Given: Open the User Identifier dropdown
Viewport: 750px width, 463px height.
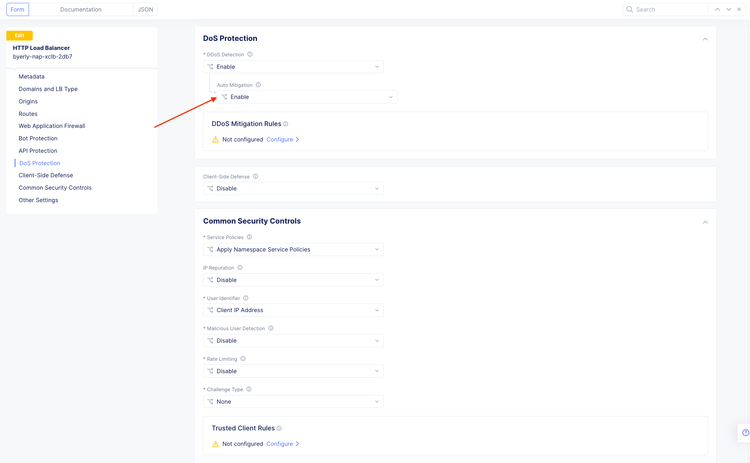Looking at the screenshot, I should click(293, 310).
